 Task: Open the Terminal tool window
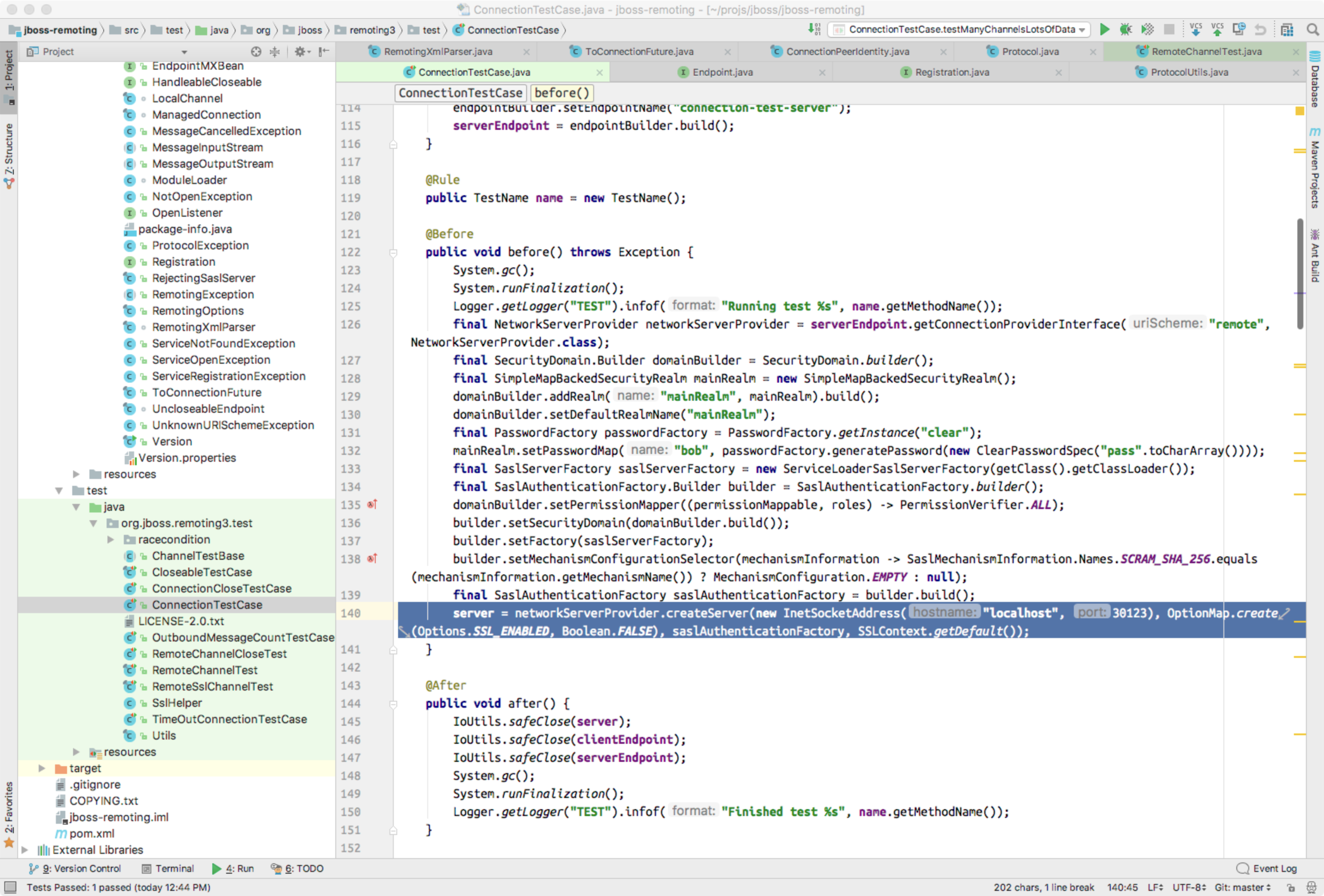pyautogui.click(x=168, y=868)
